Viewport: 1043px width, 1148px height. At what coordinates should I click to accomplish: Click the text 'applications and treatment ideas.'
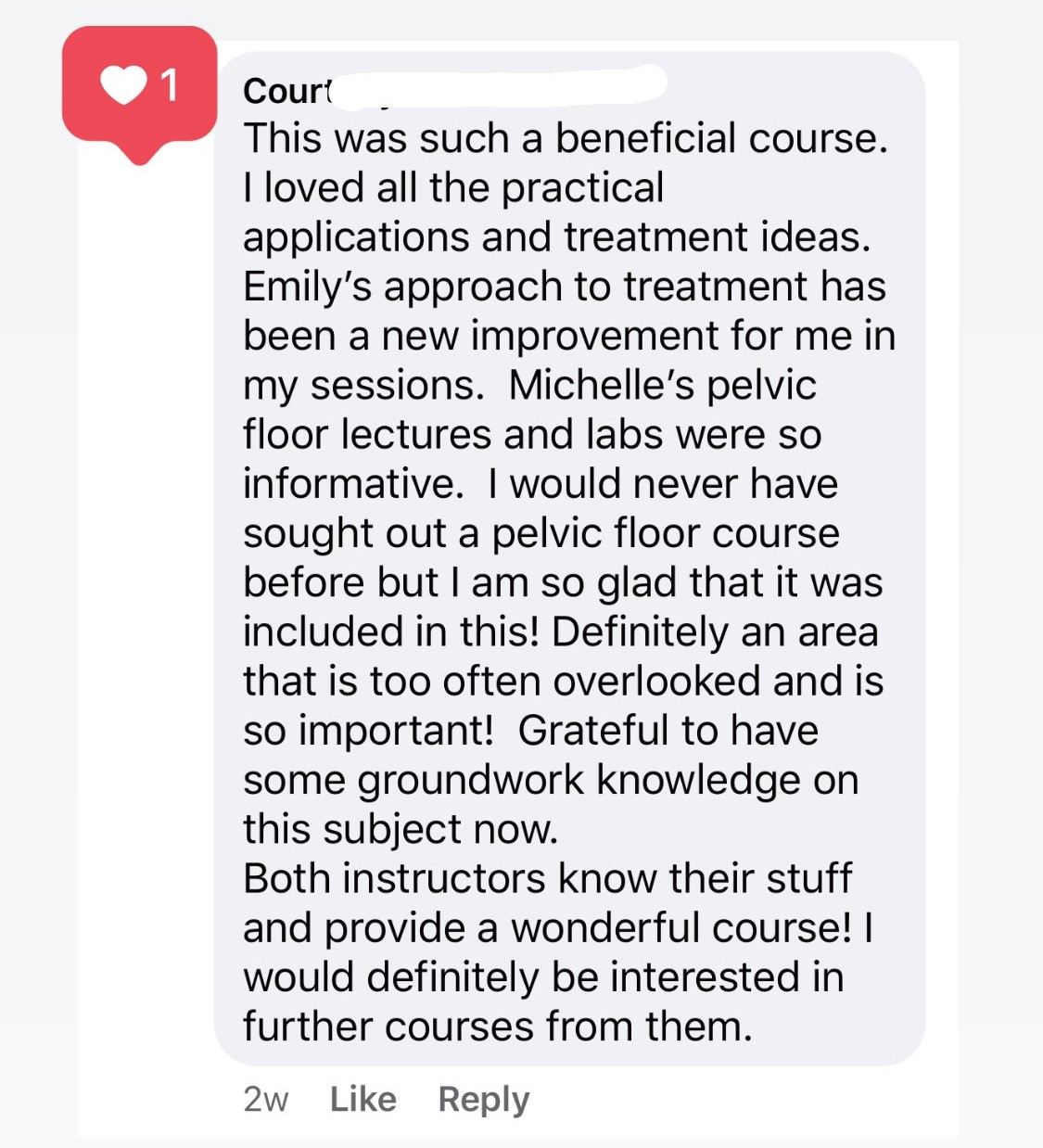(x=557, y=238)
